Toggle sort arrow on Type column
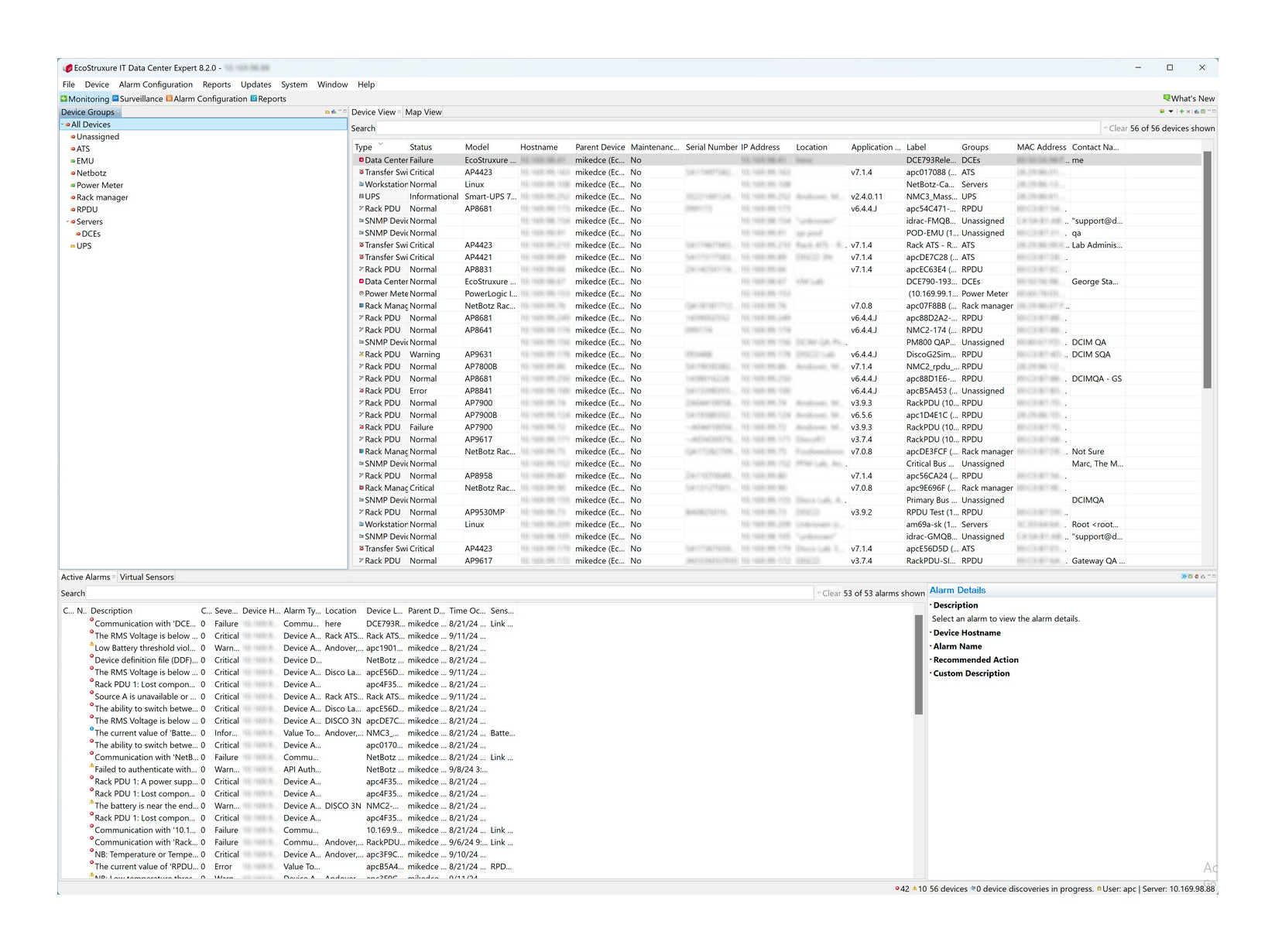Image resolution: width=1275 pixels, height=952 pixels. [x=380, y=145]
